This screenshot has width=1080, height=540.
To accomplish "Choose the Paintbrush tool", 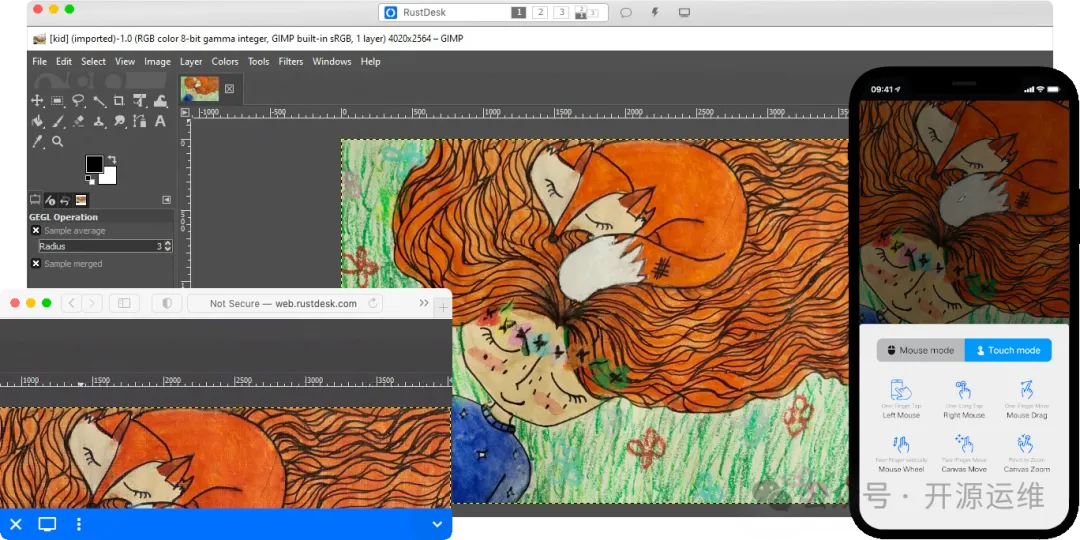I will coord(58,122).
